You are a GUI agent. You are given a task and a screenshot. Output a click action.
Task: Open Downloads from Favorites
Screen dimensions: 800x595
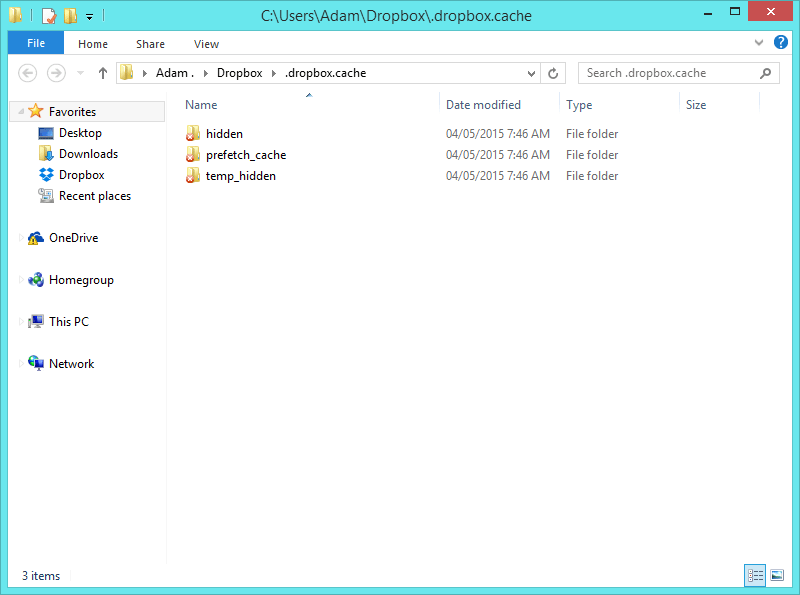tap(88, 154)
